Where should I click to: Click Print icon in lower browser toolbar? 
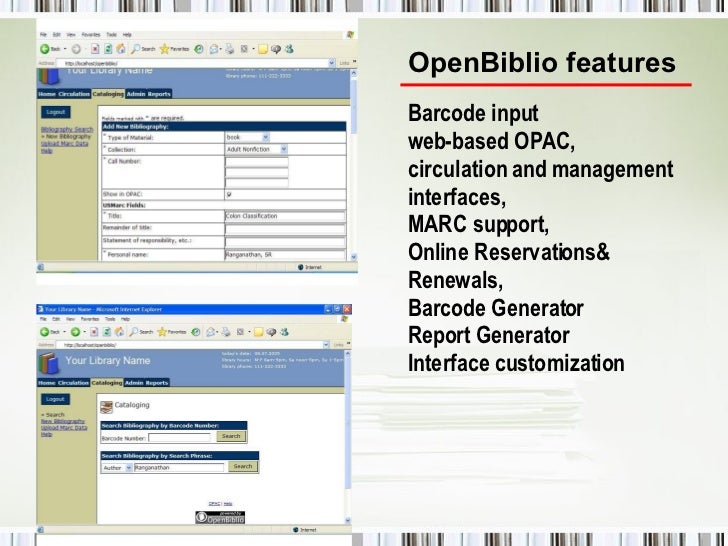tap(226, 332)
